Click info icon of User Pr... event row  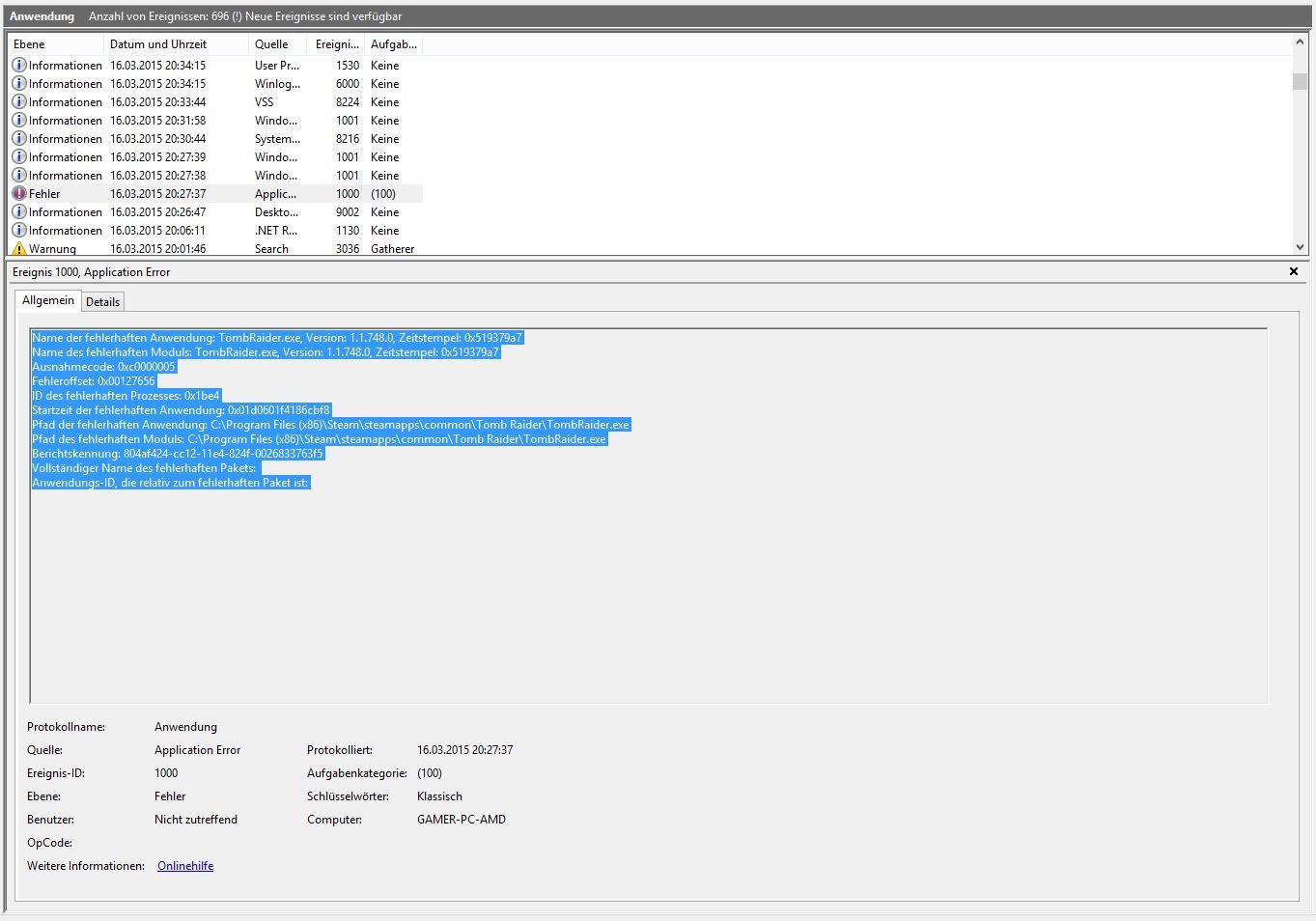click(18, 65)
